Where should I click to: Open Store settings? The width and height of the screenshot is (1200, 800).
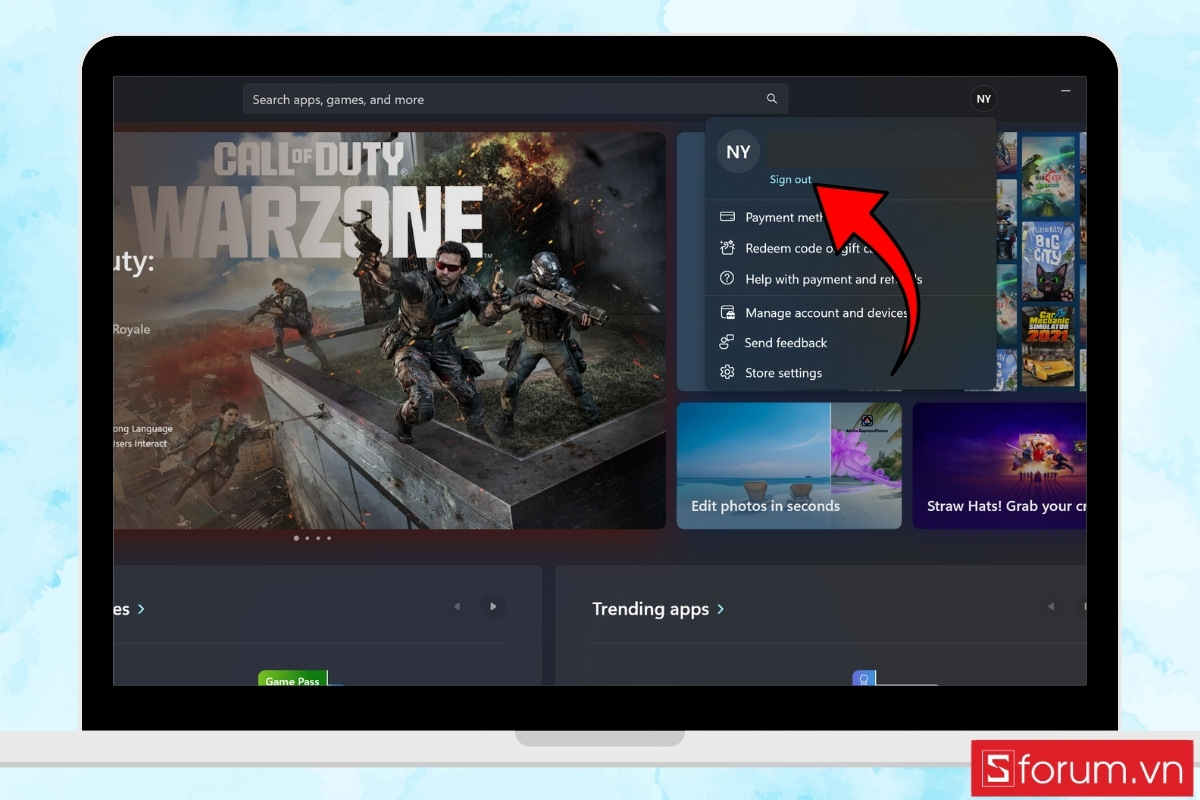click(850, 373)
